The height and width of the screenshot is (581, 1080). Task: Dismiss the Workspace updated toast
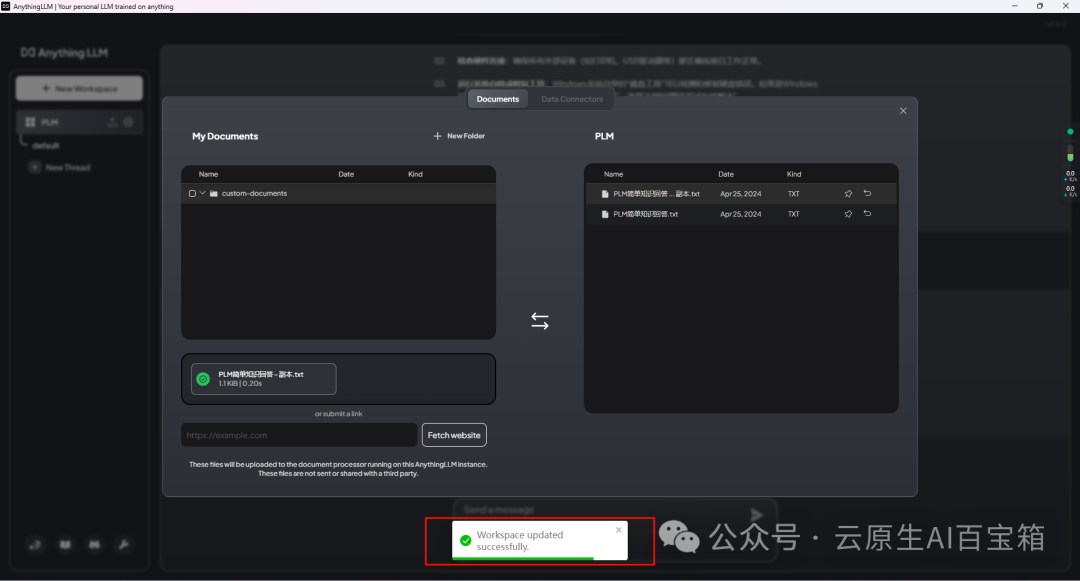pyautogui.click(x=619, y=529)
